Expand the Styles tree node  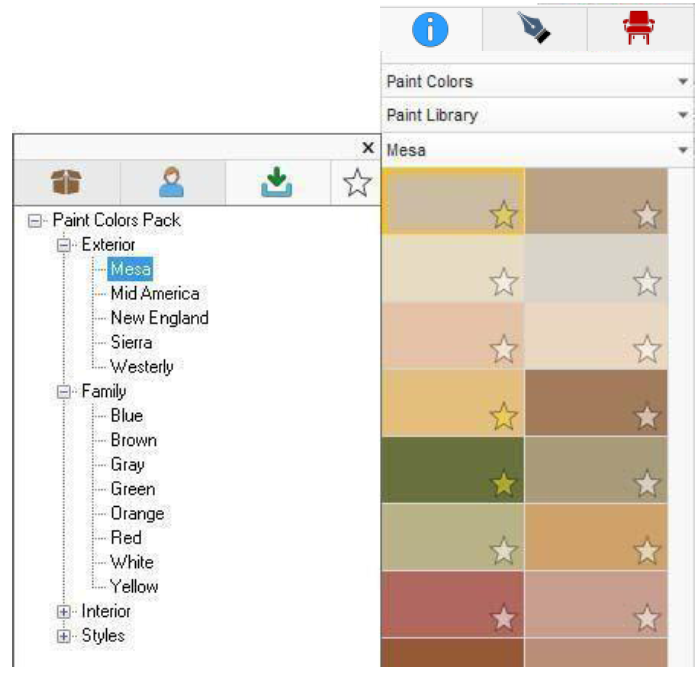[x=63, y=636]
